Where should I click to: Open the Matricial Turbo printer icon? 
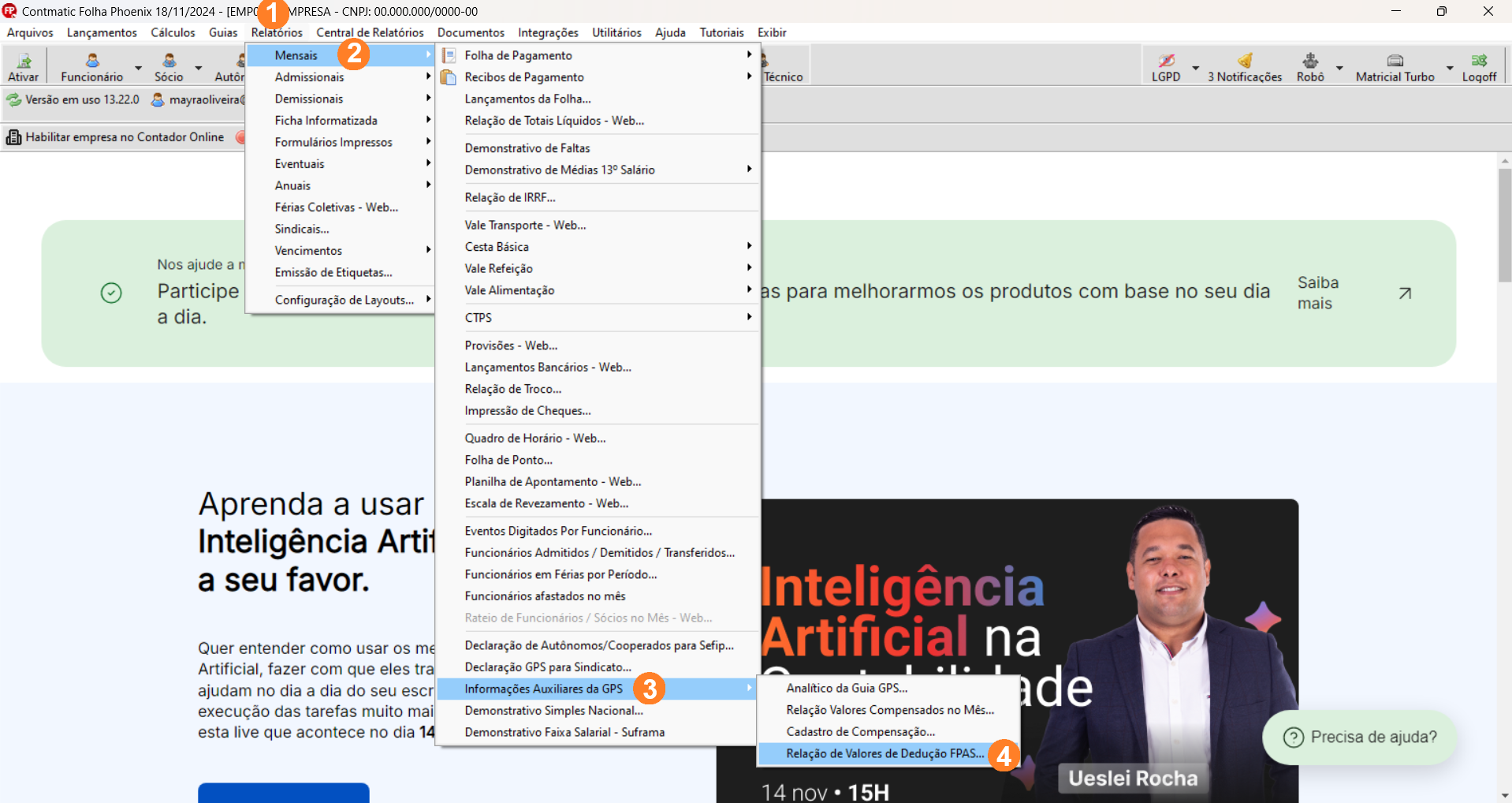[x=1395, y=61]
